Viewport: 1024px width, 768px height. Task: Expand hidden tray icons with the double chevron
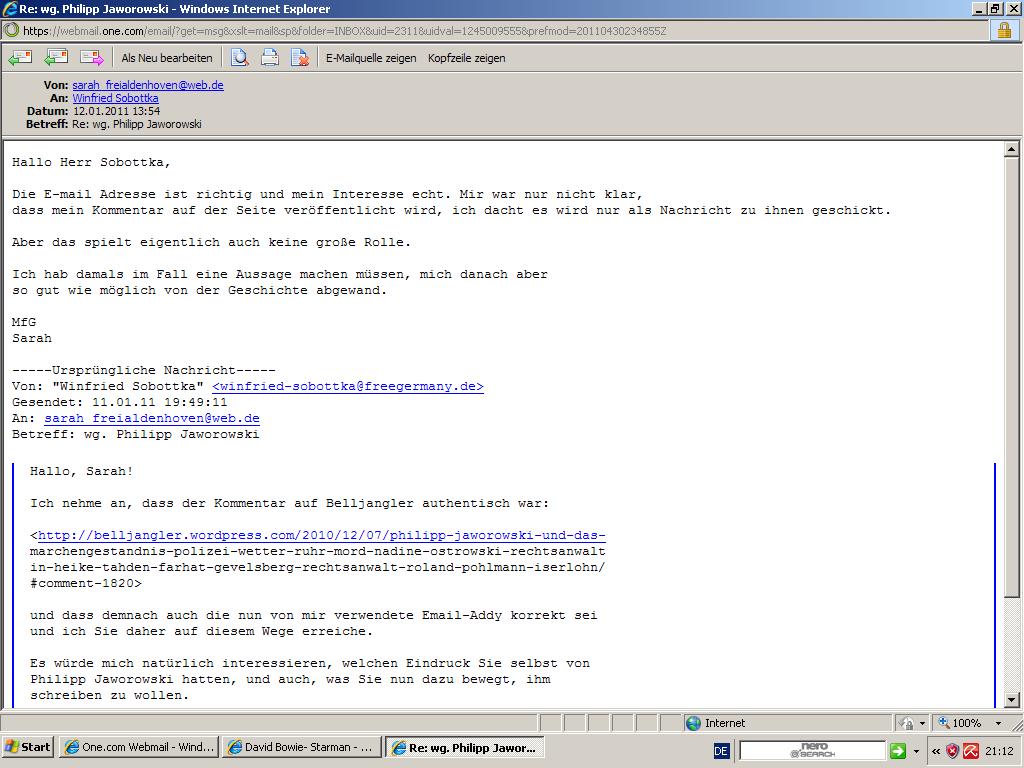[x=936, y=750]
